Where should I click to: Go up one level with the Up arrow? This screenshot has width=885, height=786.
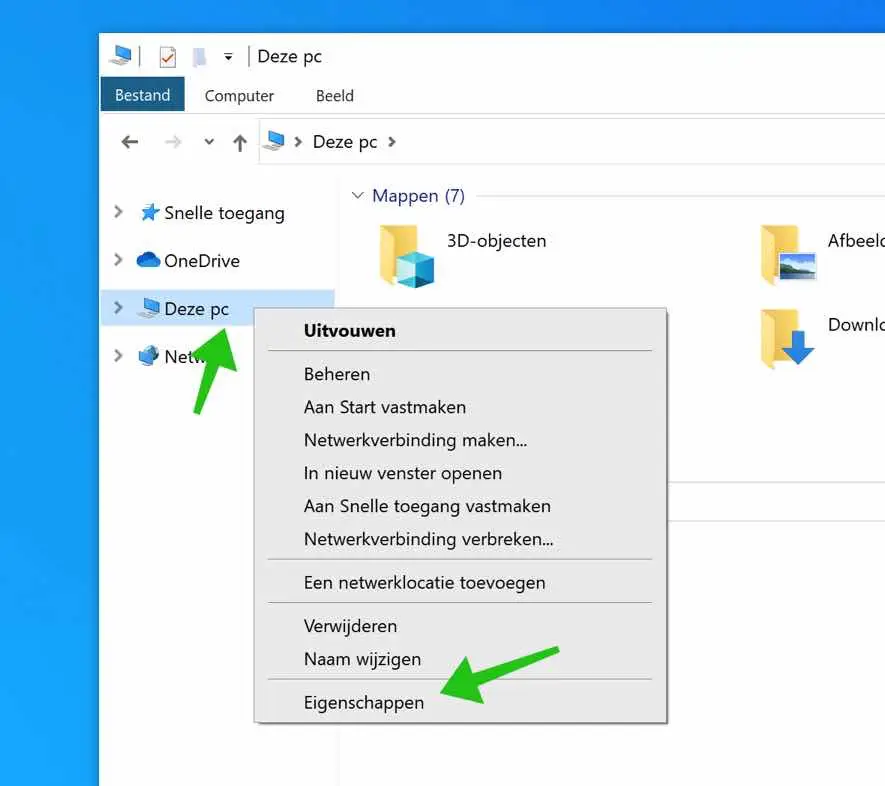(240, 142)
